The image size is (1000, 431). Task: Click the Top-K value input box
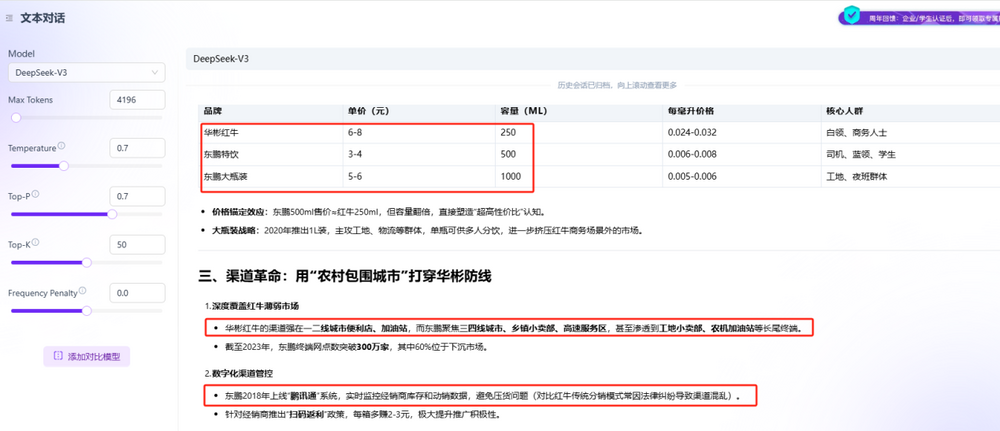pyautogui.click(x=137, y=244)
